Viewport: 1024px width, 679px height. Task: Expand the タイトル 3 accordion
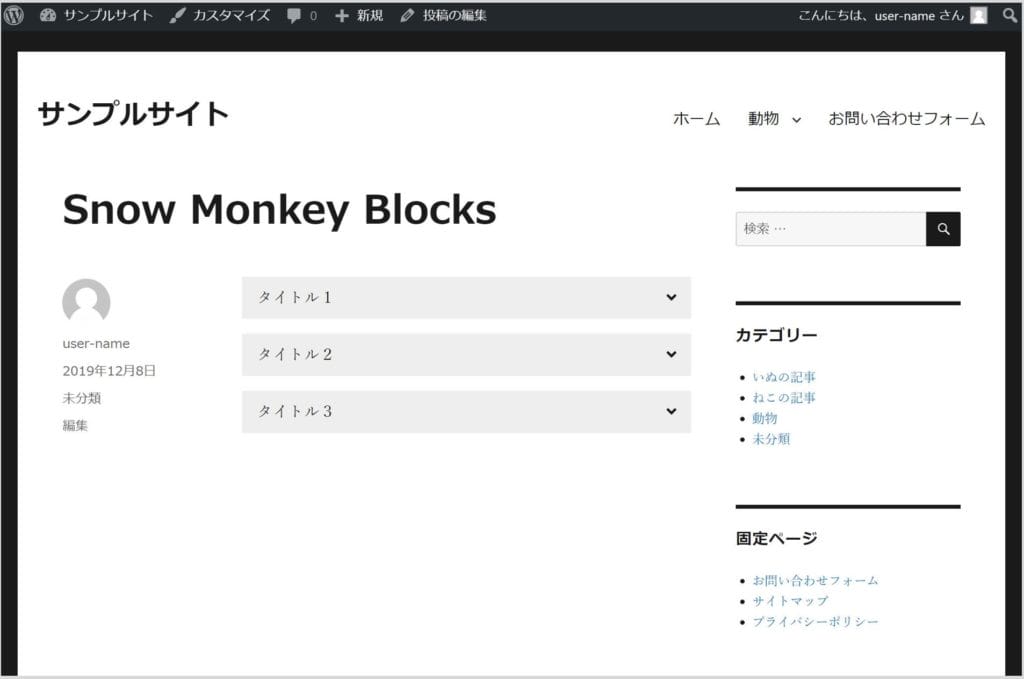tap(466, 411)
